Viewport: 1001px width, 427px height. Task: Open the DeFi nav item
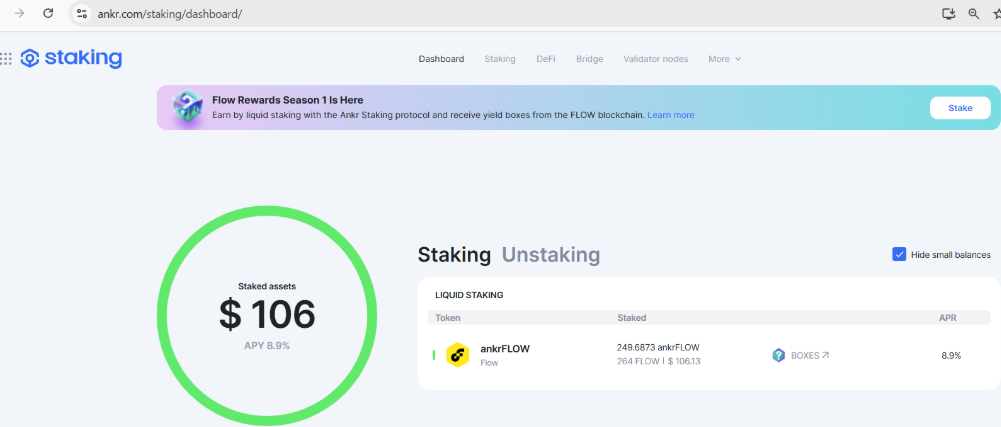tap(546, 59)
